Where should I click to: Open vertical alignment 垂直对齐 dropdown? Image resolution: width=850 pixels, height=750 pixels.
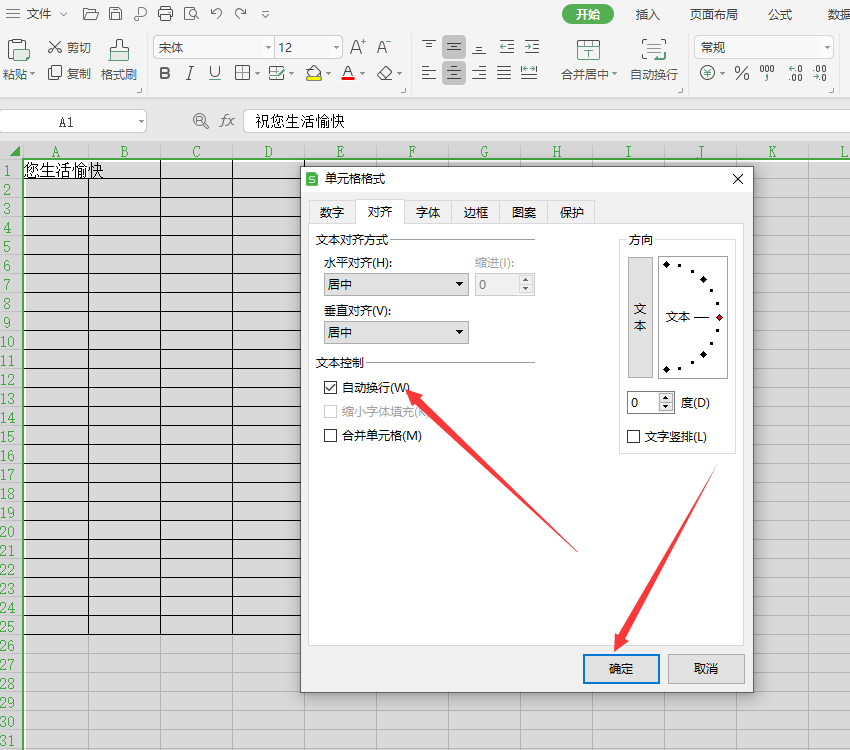pyautogui.click(x=396, y=332)
